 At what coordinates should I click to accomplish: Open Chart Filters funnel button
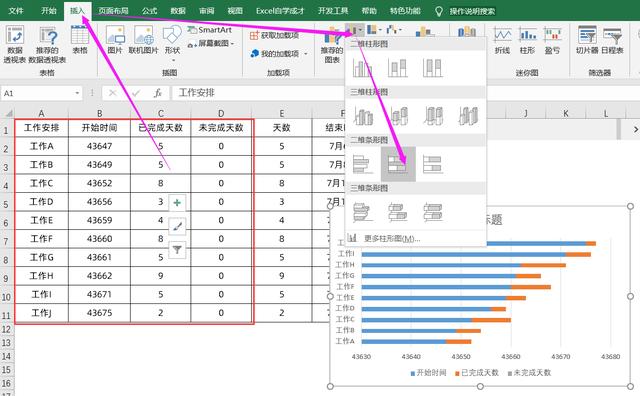(x=177, y=249)
